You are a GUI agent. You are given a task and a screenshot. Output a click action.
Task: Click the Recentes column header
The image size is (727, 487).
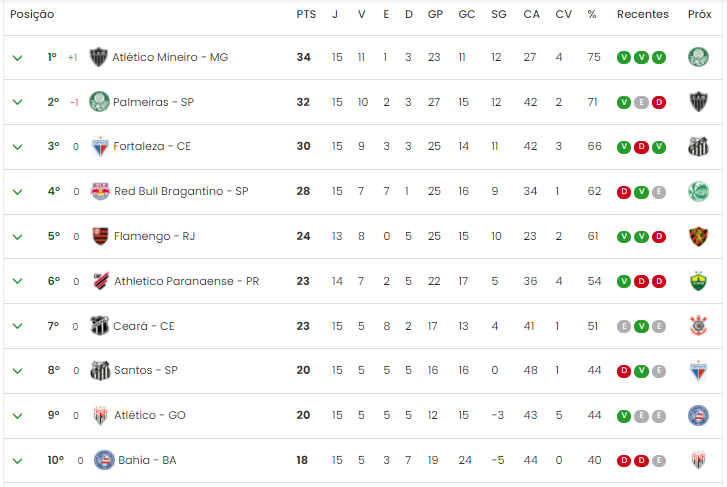coord(643,14)
